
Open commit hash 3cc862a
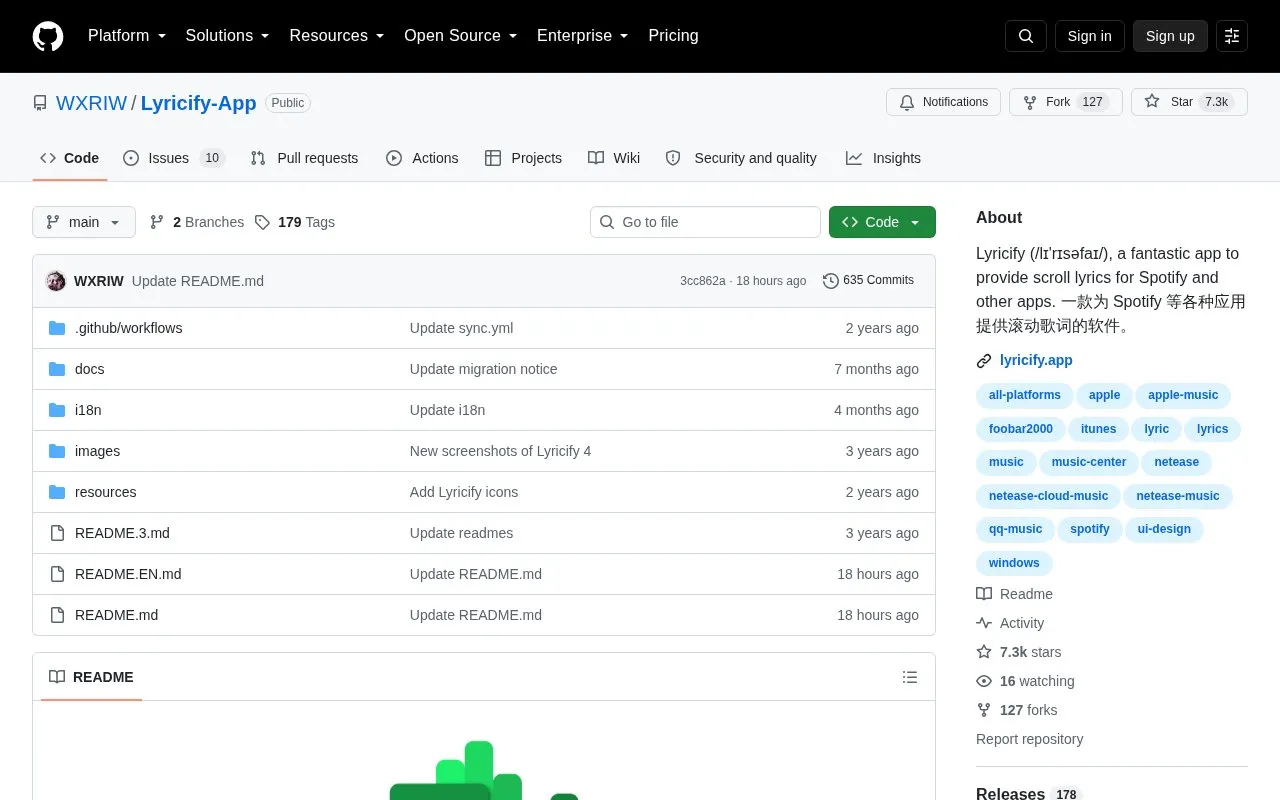[702, 281]
